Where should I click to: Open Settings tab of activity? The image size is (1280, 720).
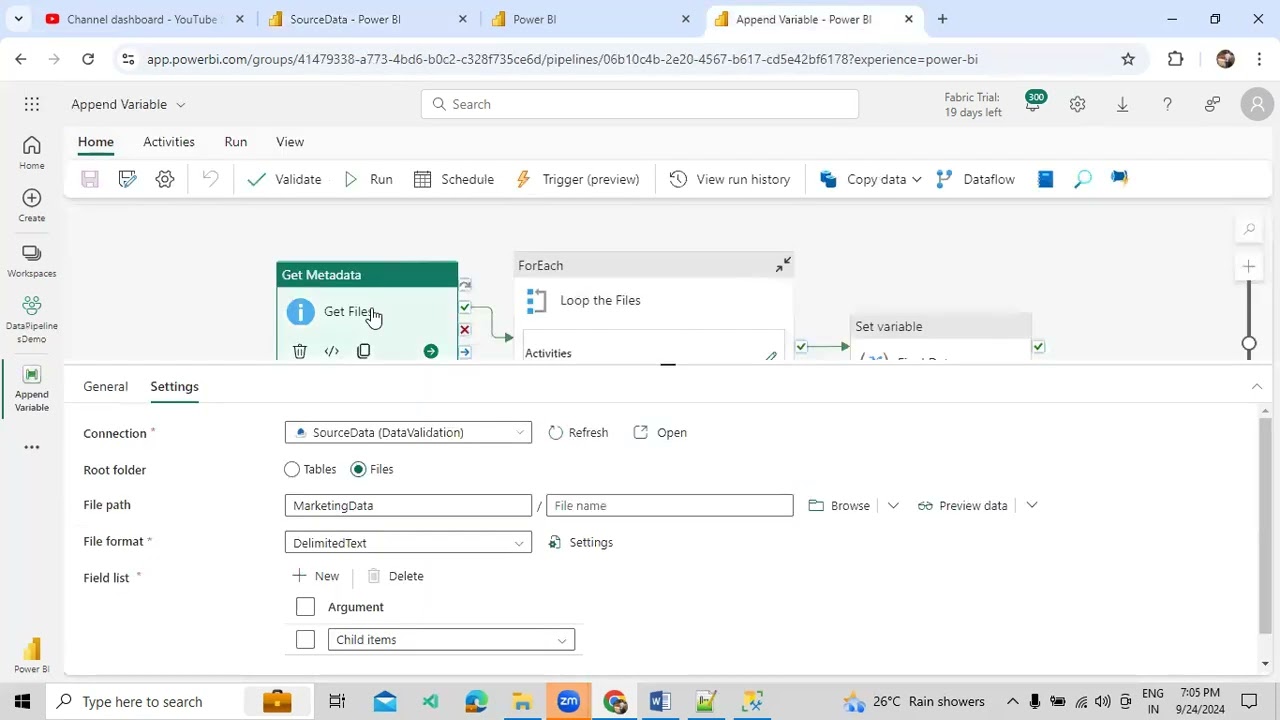[x=174, y=386]
